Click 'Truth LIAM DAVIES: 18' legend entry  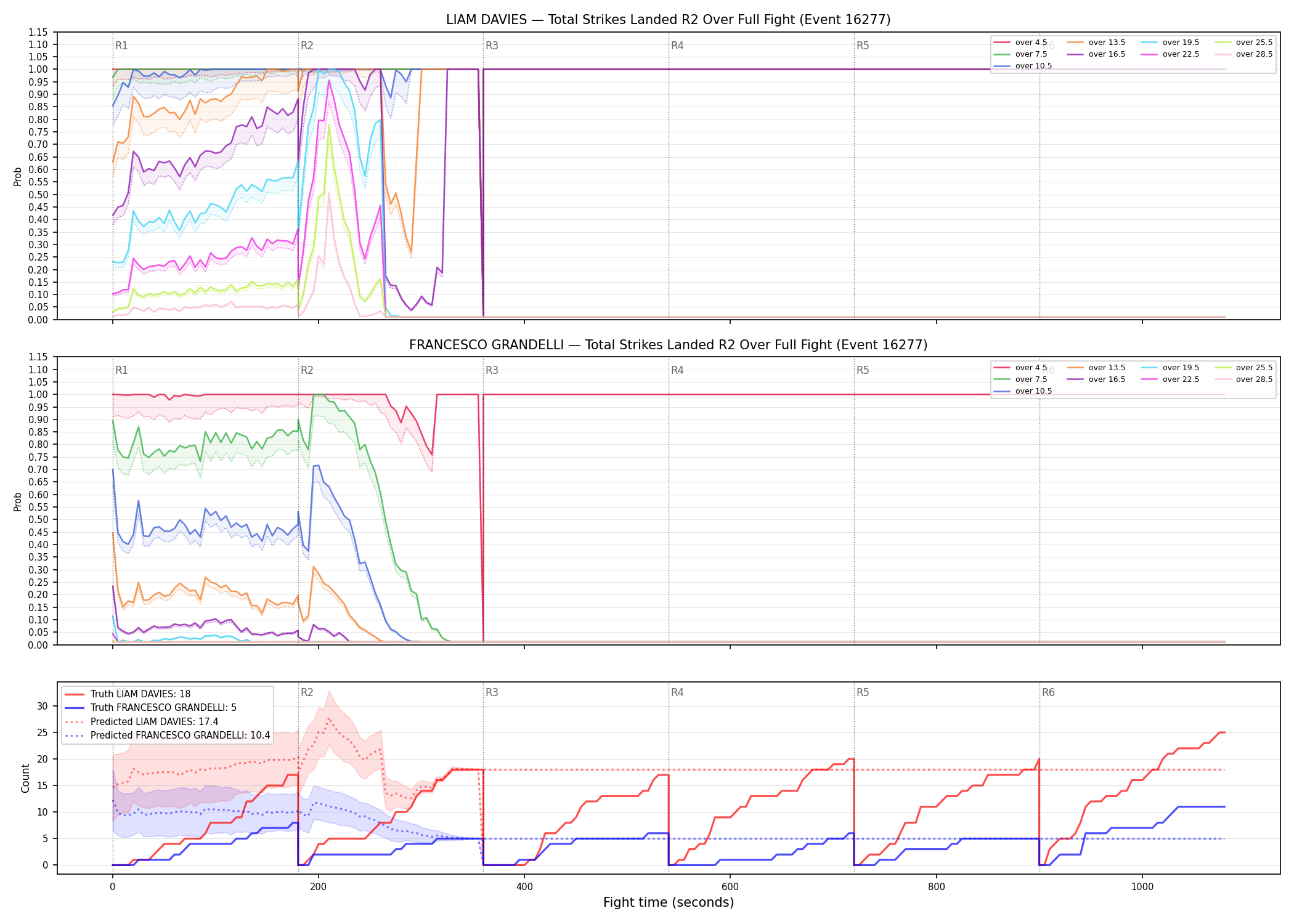tap(128, 694)
